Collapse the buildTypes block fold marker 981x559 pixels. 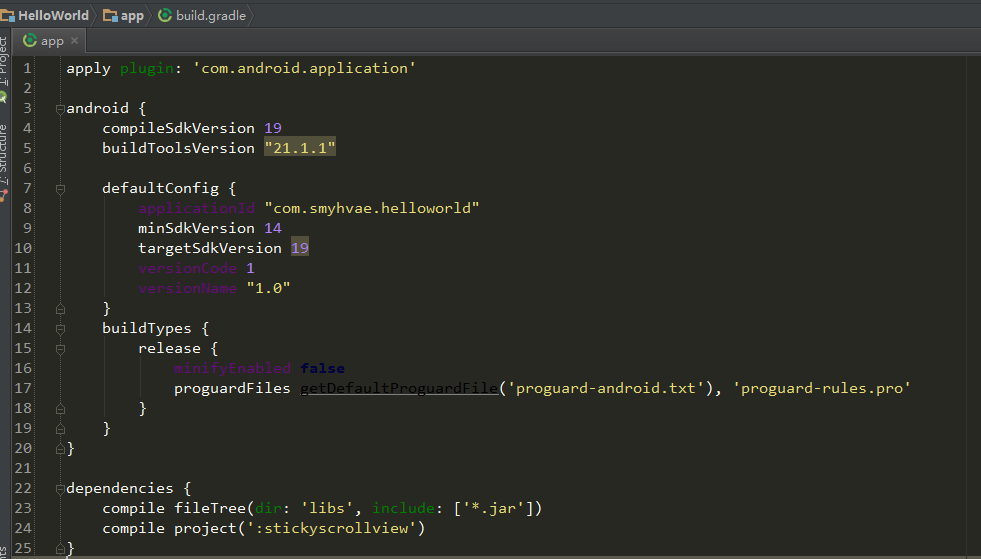tap(60, 329)
